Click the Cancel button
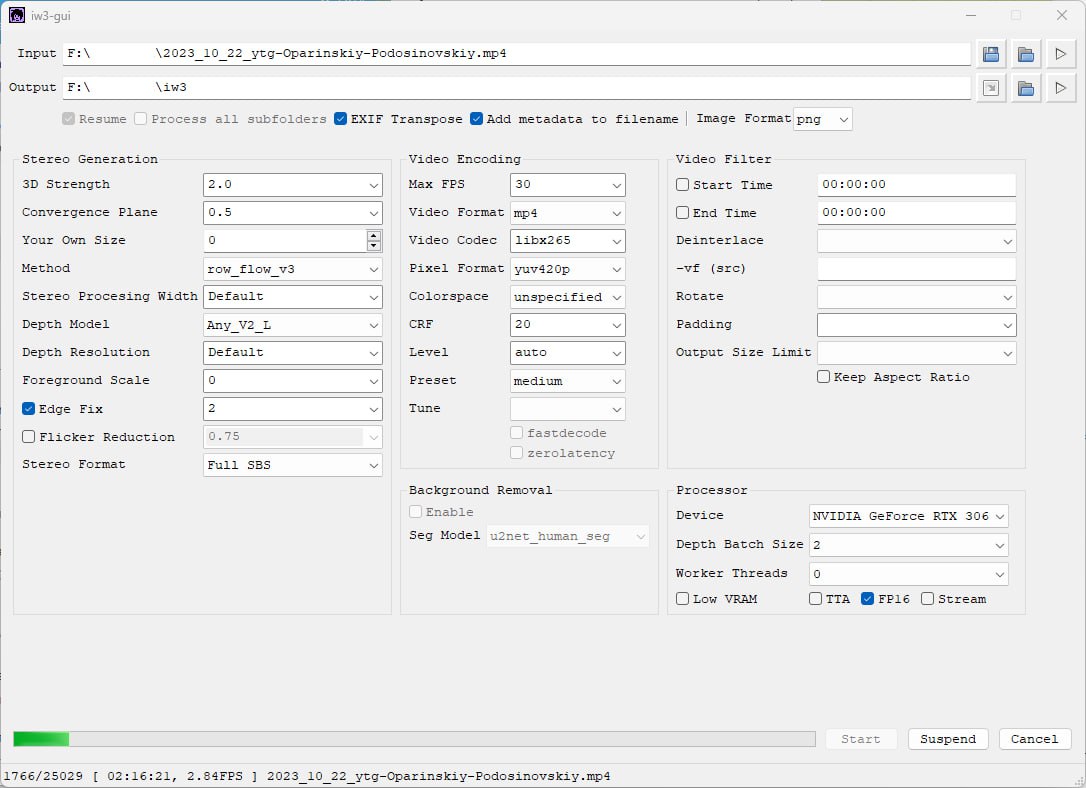The height and width of the screenshot is (788, 1086). pos(1034,739)
